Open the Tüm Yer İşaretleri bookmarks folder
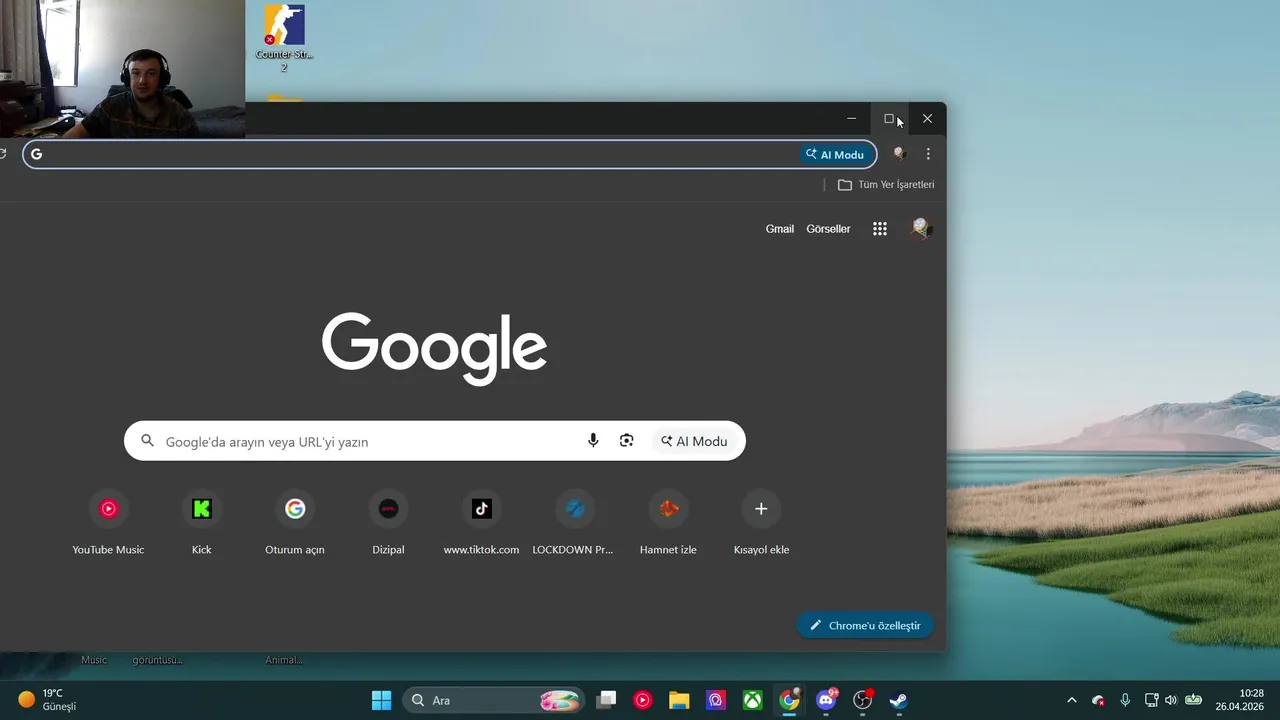 point(886,185)
